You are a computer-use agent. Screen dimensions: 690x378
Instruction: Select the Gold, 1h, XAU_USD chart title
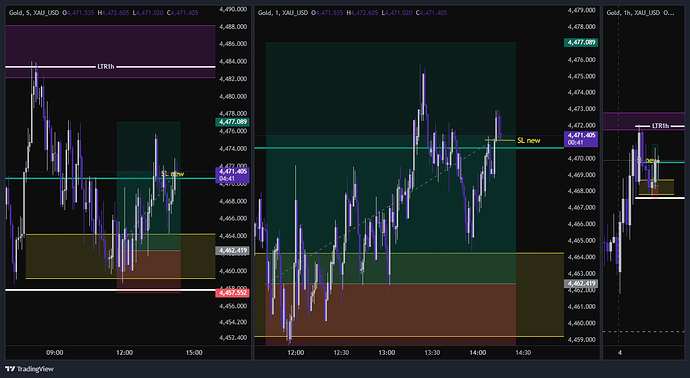633,13
